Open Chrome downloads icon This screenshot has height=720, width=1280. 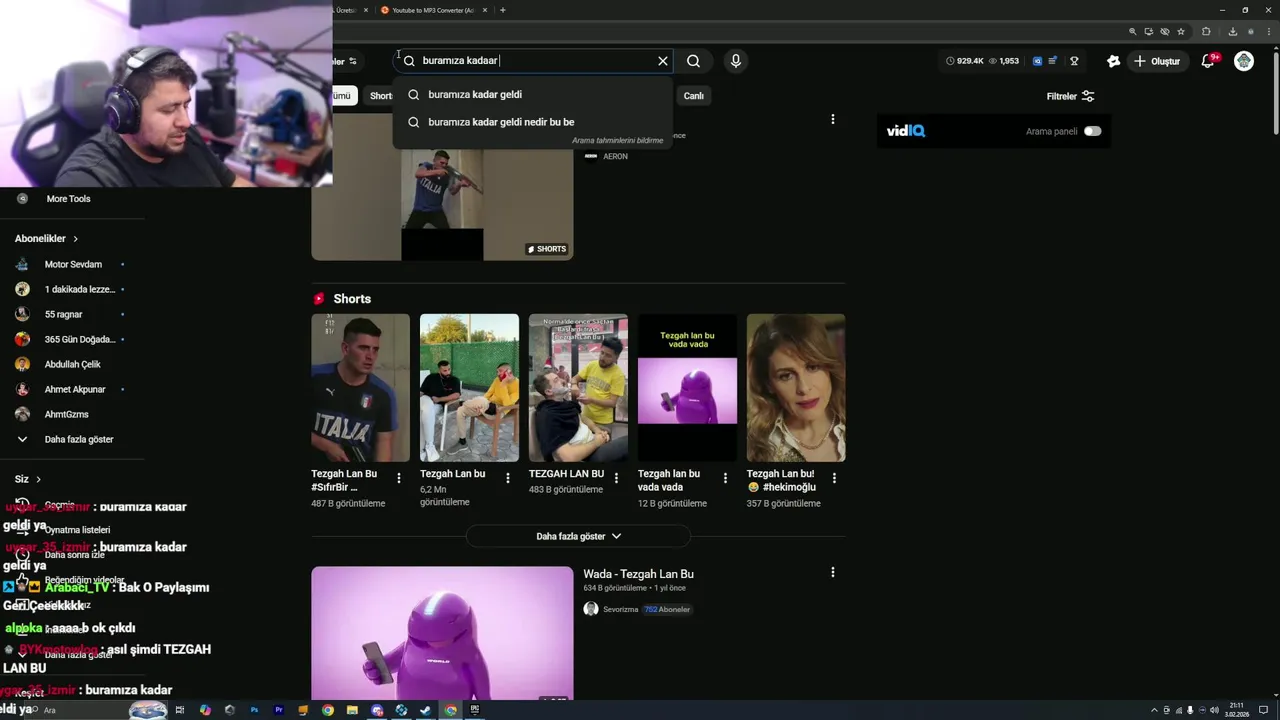tap(1232, 32)
